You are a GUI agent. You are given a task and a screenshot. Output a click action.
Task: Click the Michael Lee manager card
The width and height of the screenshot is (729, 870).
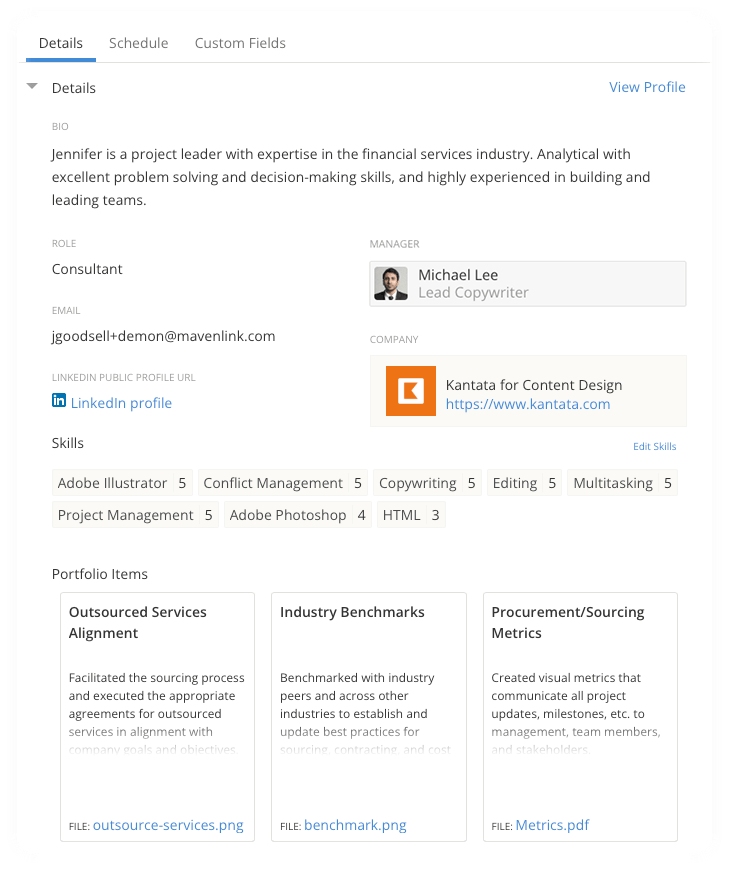[x=527, y=283]
